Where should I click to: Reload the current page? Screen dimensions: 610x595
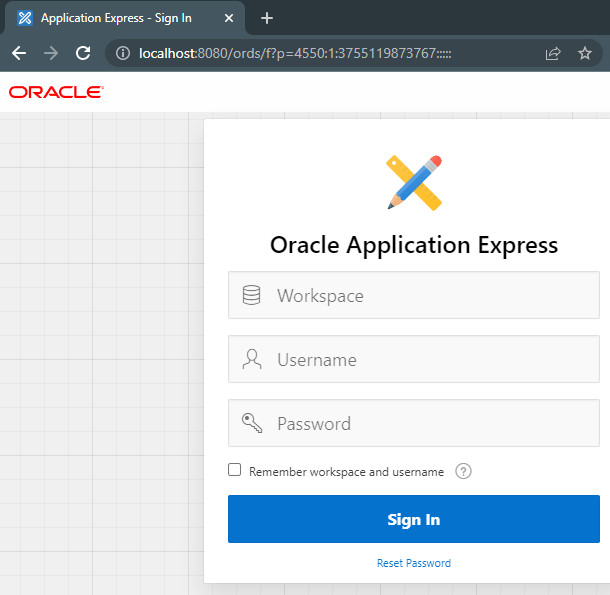click(83, 53)
